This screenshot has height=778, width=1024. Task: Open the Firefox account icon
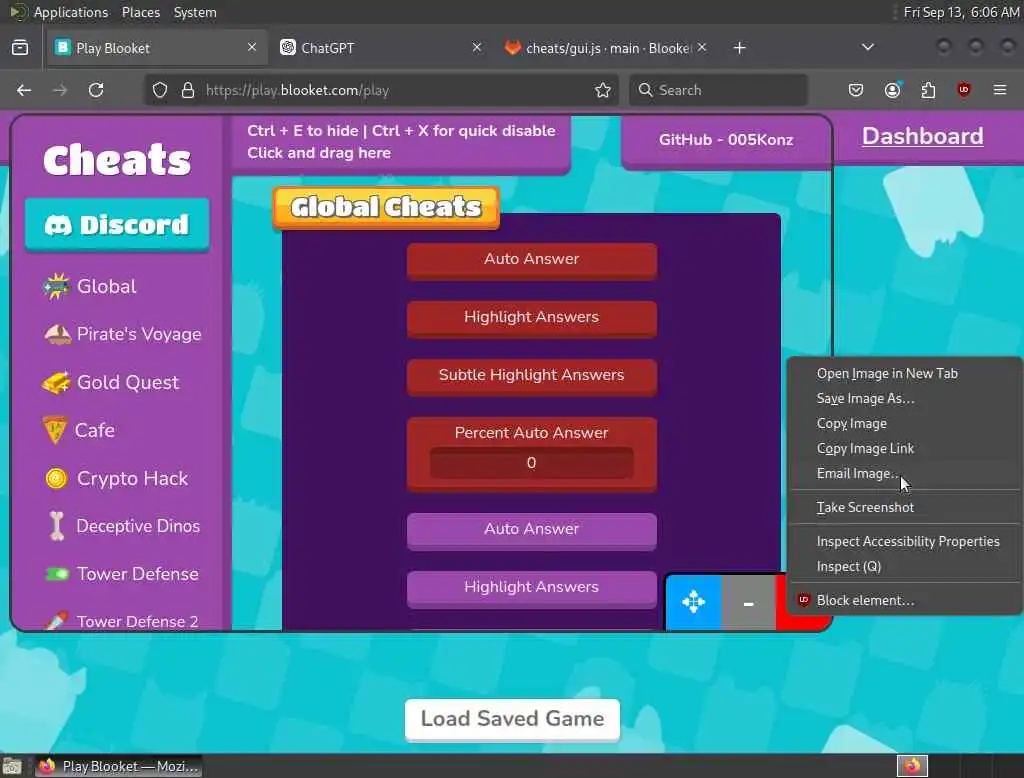click(x=892, y=90)
